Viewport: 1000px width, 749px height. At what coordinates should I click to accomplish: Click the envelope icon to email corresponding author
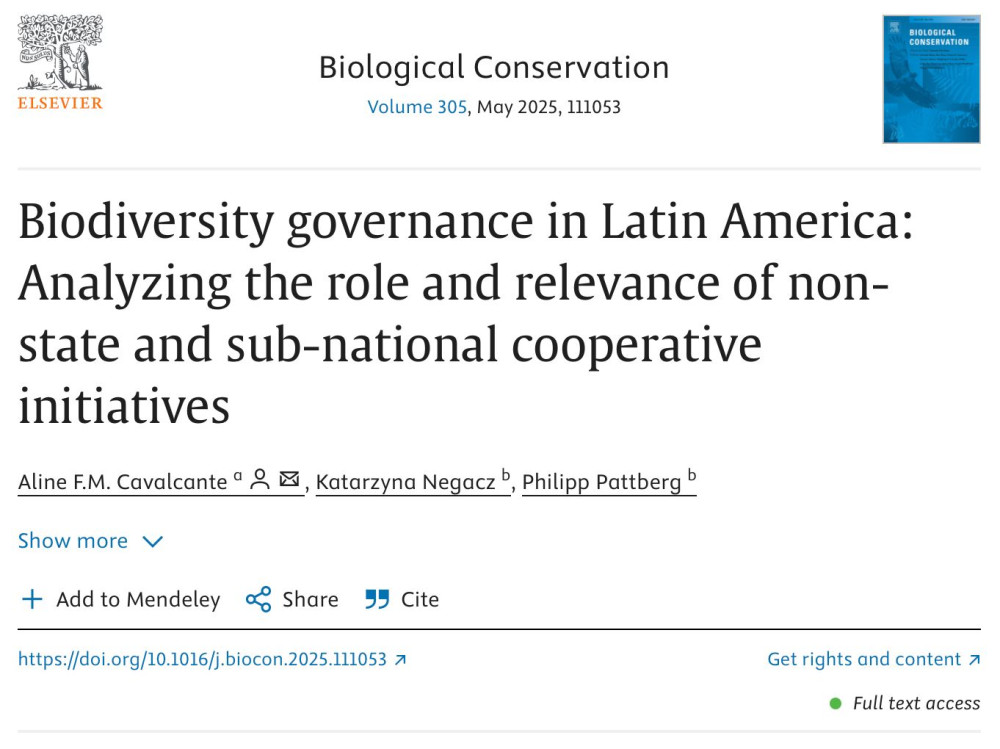(289, 479)
